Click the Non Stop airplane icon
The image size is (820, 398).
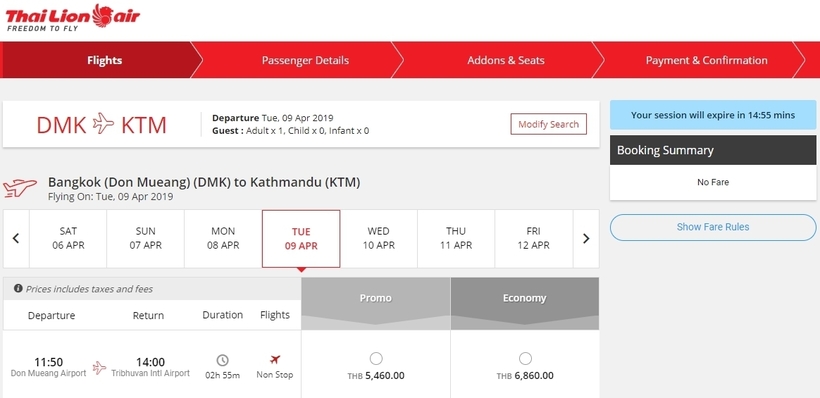[x=275, y=360]
